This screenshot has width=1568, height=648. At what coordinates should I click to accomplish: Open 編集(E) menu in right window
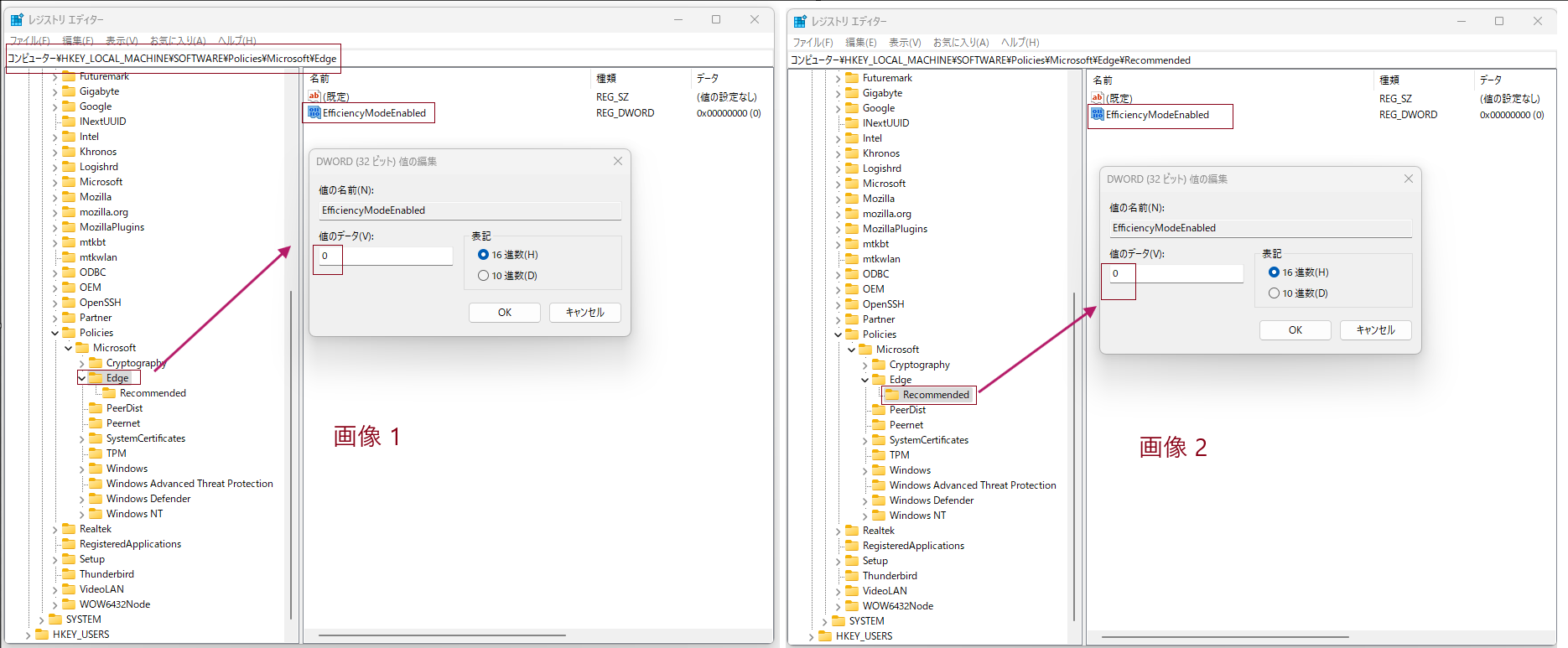(860, 42)
